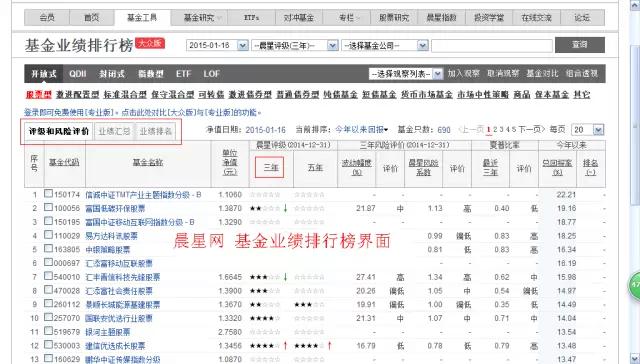This screenshot has width=640, height=364.
Task: Check the box for fund 260112
Action: point(48,303)
